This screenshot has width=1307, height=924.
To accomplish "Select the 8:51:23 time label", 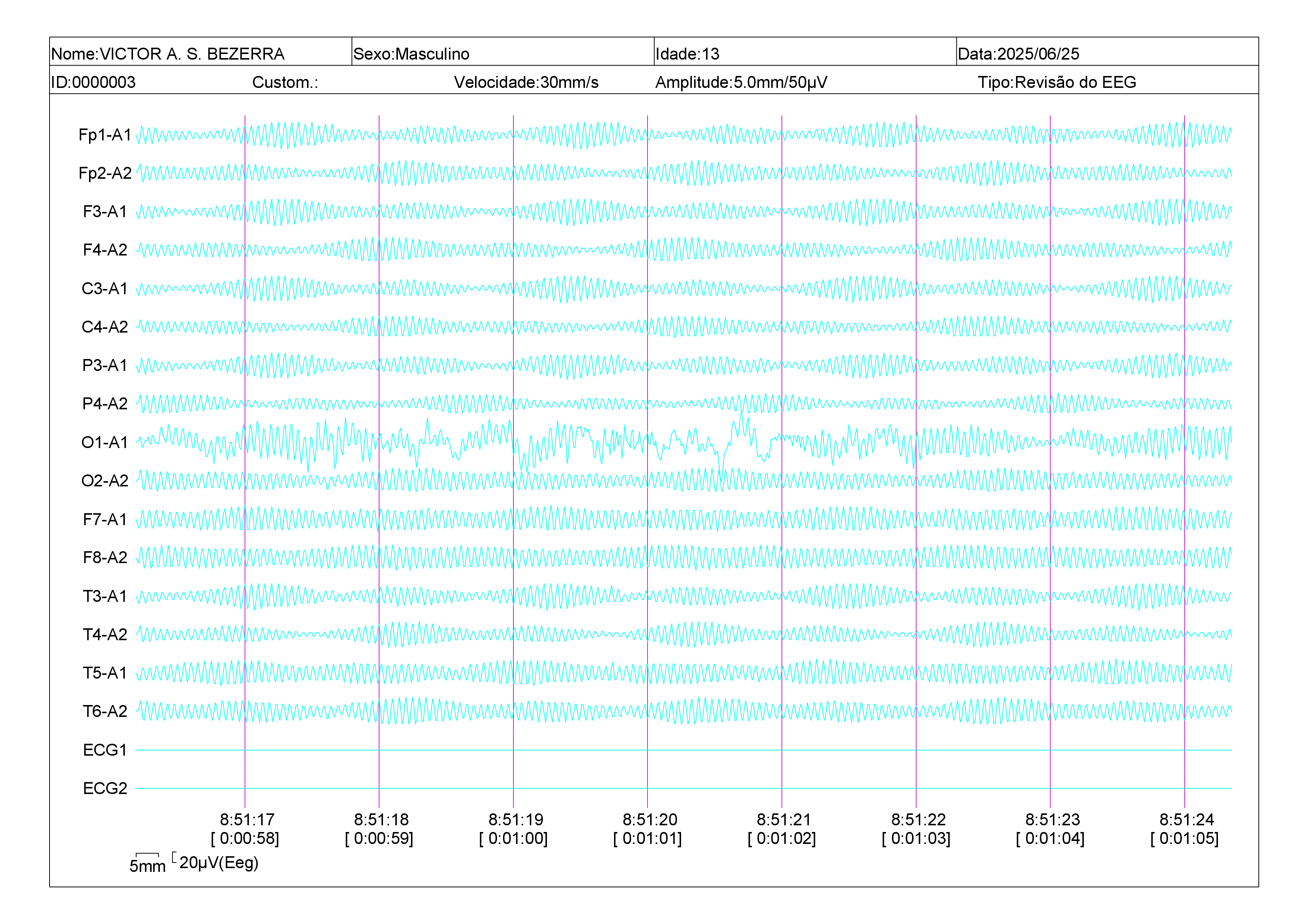I will pos(1053,820).
